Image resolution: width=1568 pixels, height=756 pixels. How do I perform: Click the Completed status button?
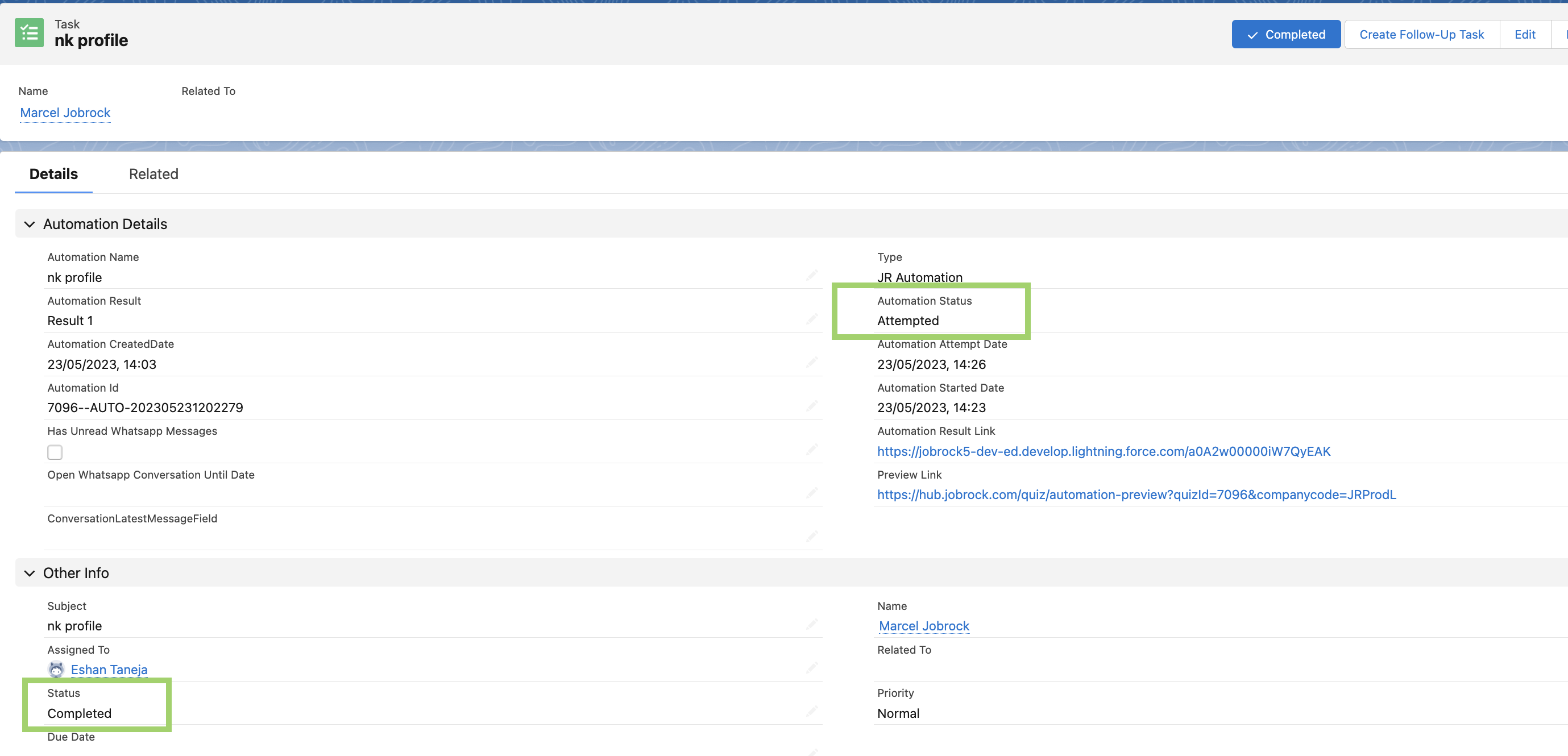click(x=1285, y=34)
